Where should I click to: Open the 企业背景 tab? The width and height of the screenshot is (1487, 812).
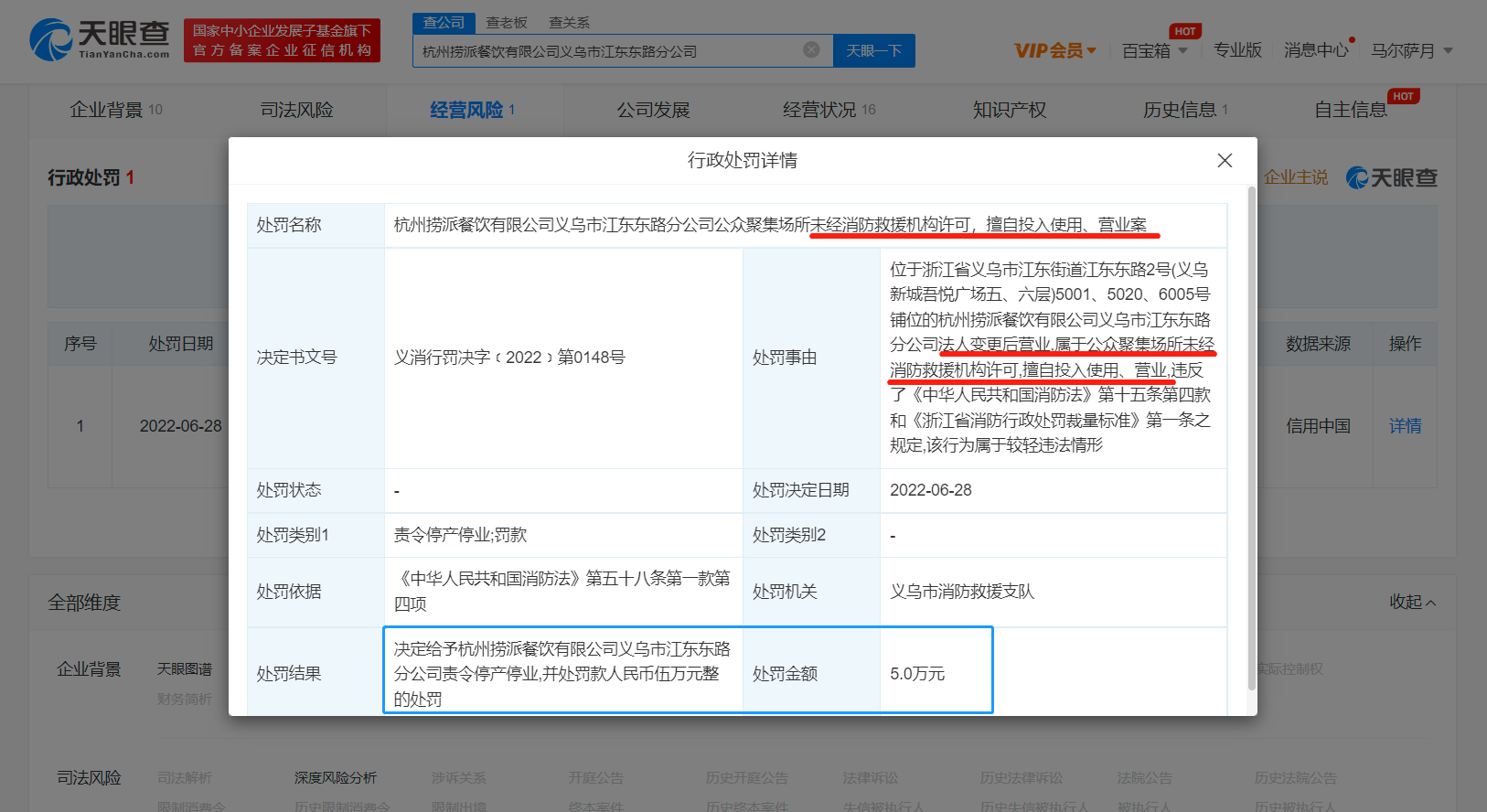tap(116, 110)
